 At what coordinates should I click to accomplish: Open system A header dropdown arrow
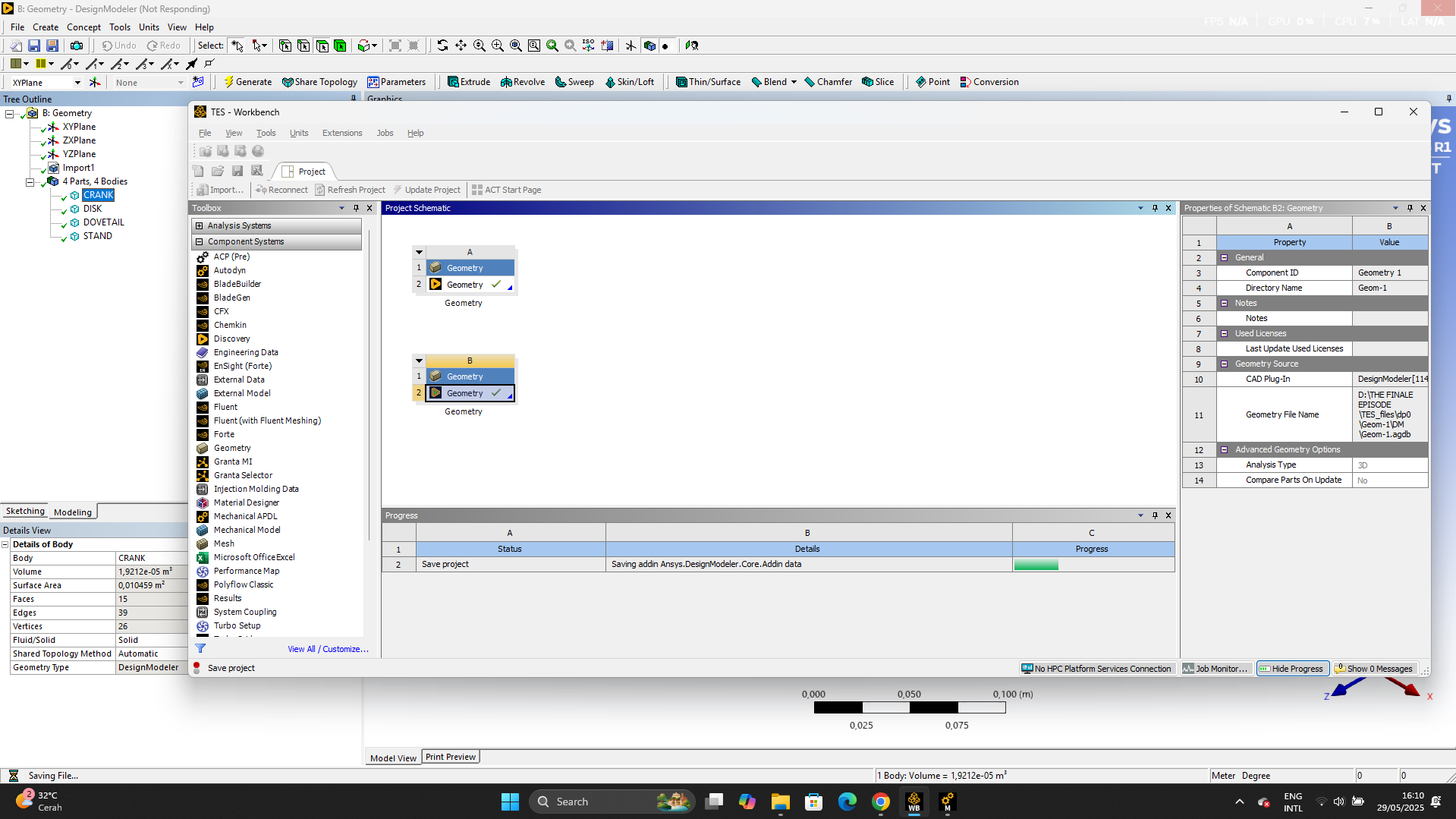[x=419, y=252]
